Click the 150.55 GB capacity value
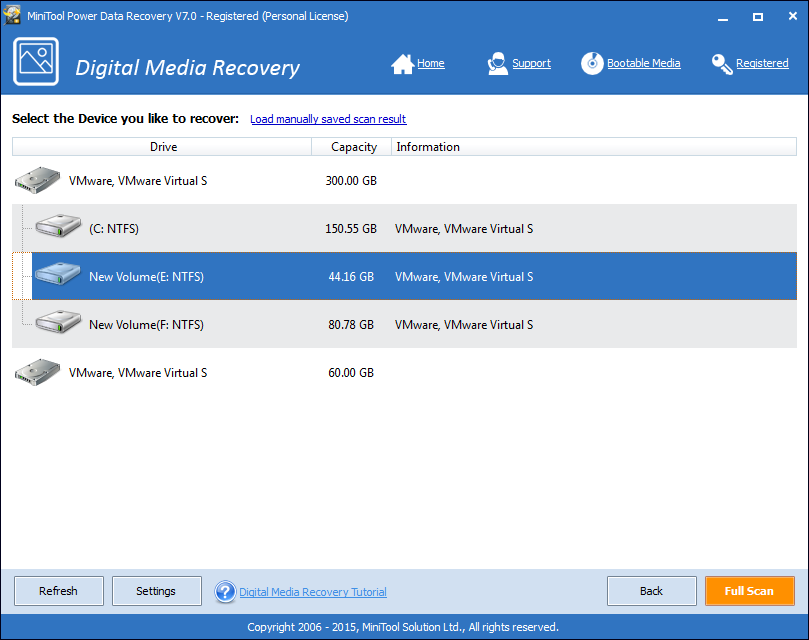809x640 pixels. [x=351, y=229]
